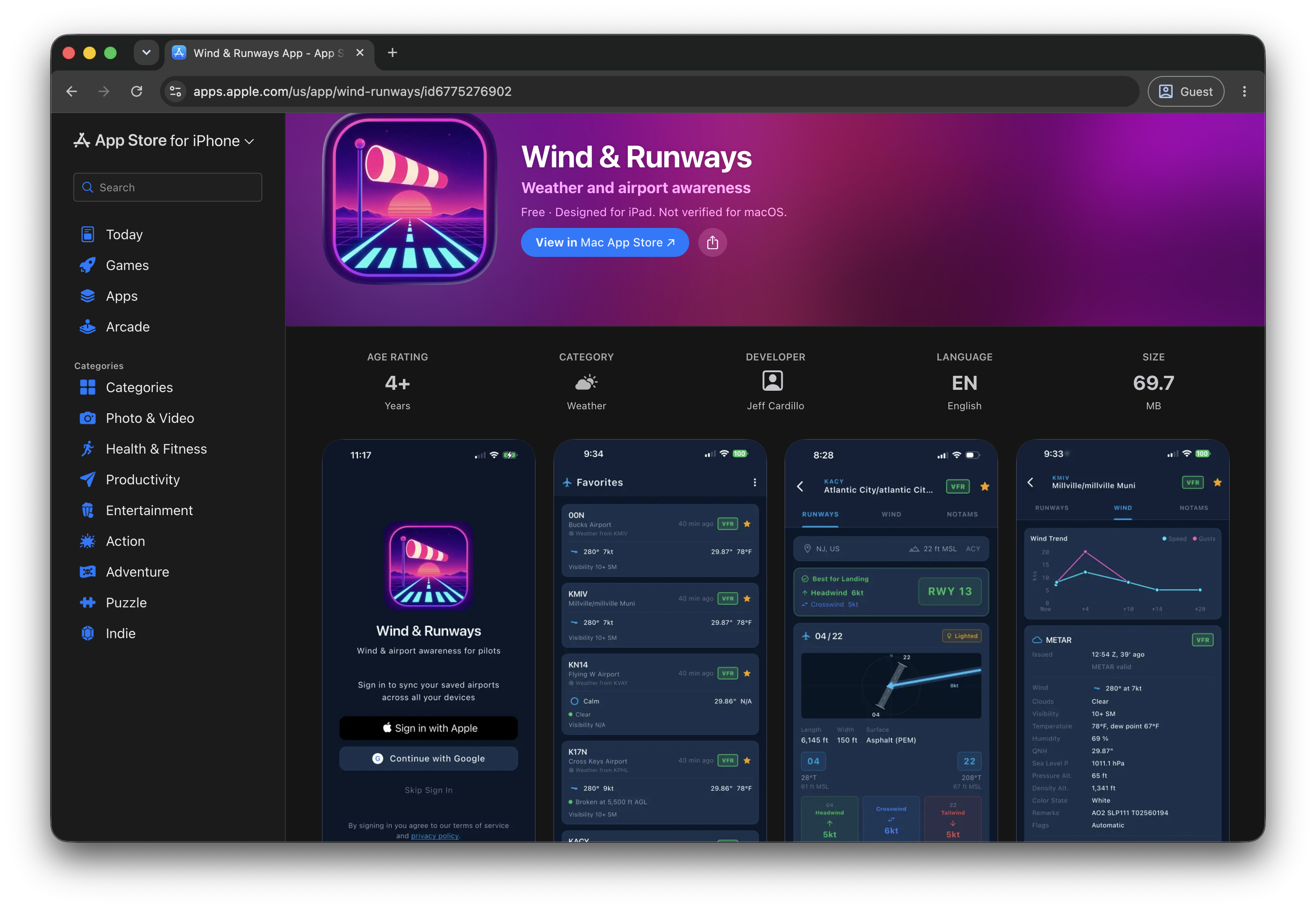Click the Productivity sidebar label
Viewport: 1316px width, 909px height.
point(142,479)
